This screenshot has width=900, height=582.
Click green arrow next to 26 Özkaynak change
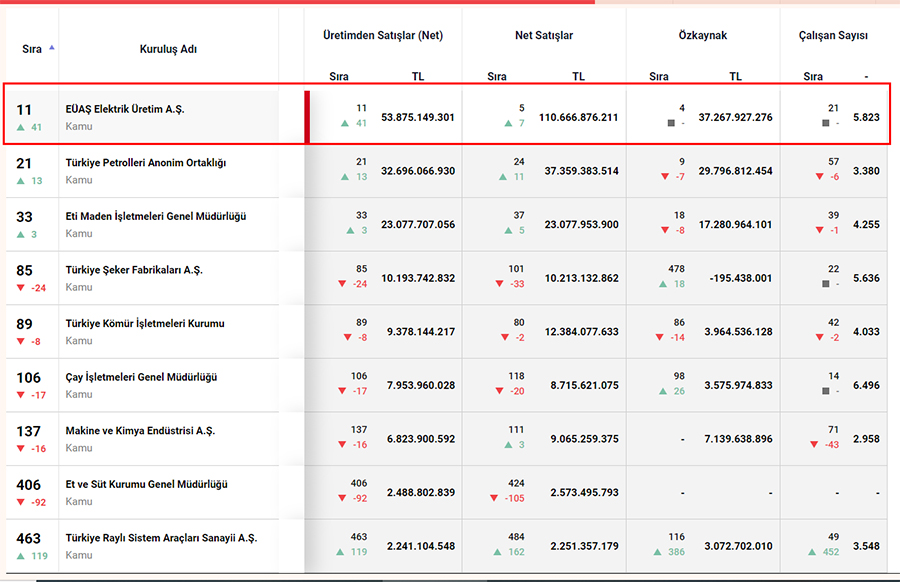click(x=663, y=391)
